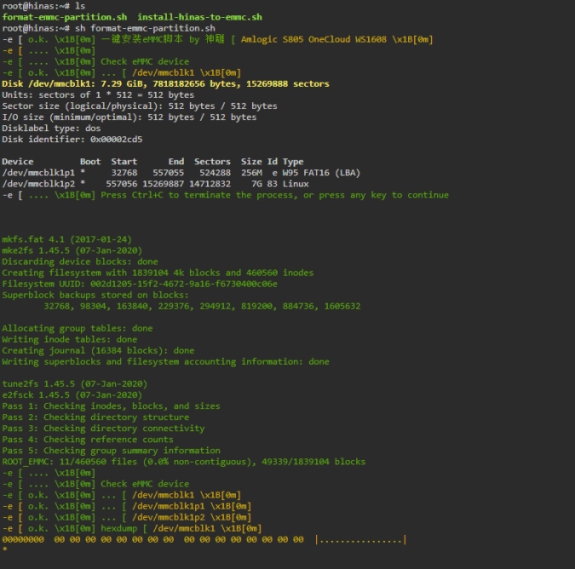Click 'W95 FAT16 (LBA)' type value
575x569 pixels.
pyautogui.click(x=322, y=173)
